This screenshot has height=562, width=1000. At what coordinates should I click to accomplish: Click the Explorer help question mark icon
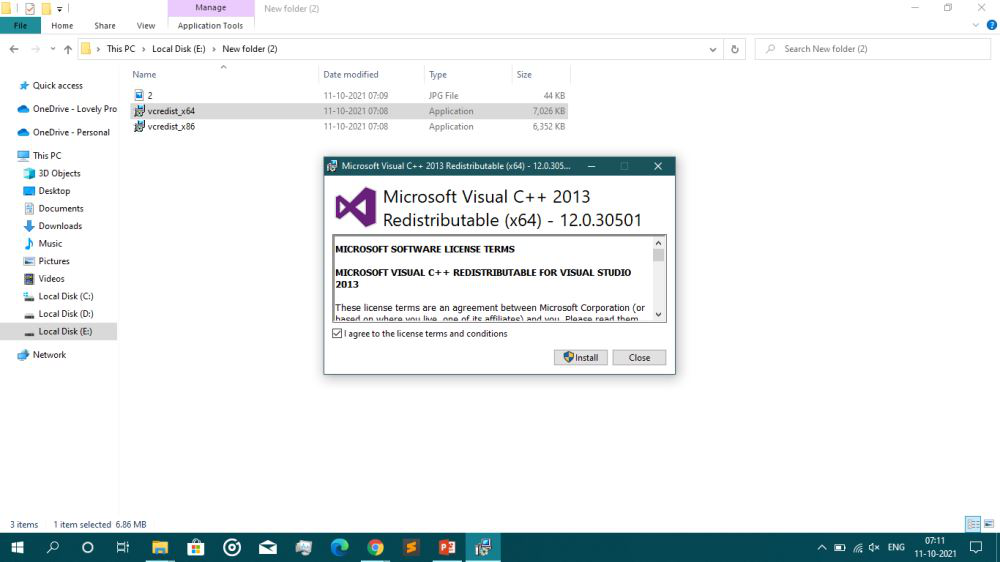coord(991,26)
